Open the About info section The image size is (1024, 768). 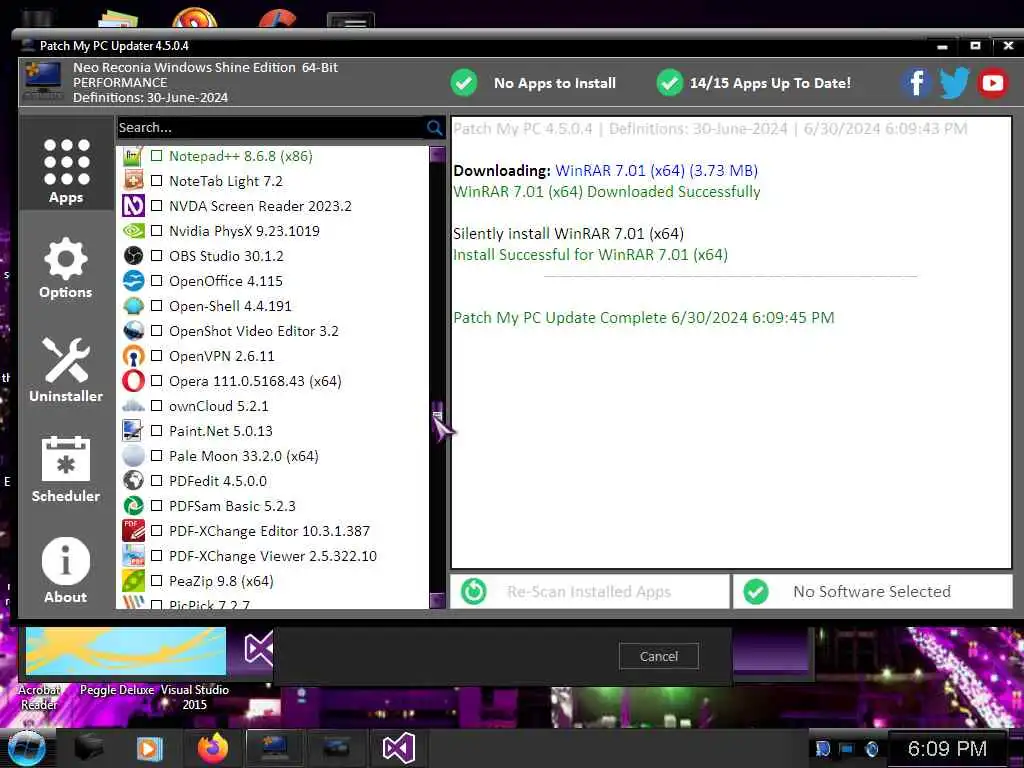click(66, 569)
